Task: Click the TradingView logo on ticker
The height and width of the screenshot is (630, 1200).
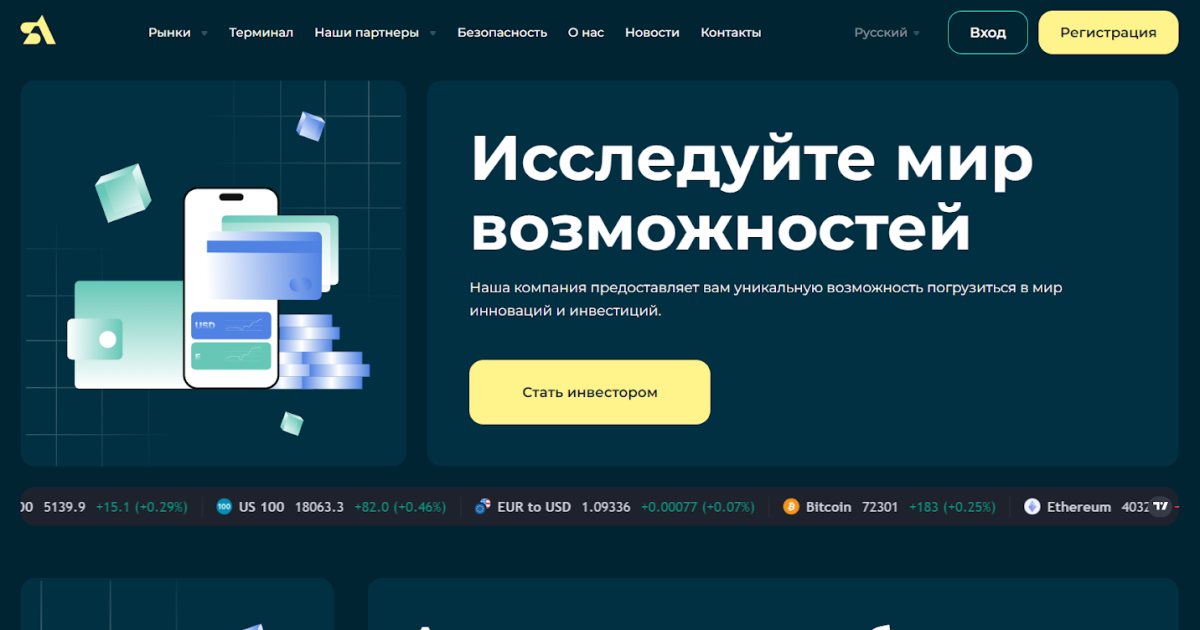Action: tap(1161, 507)
